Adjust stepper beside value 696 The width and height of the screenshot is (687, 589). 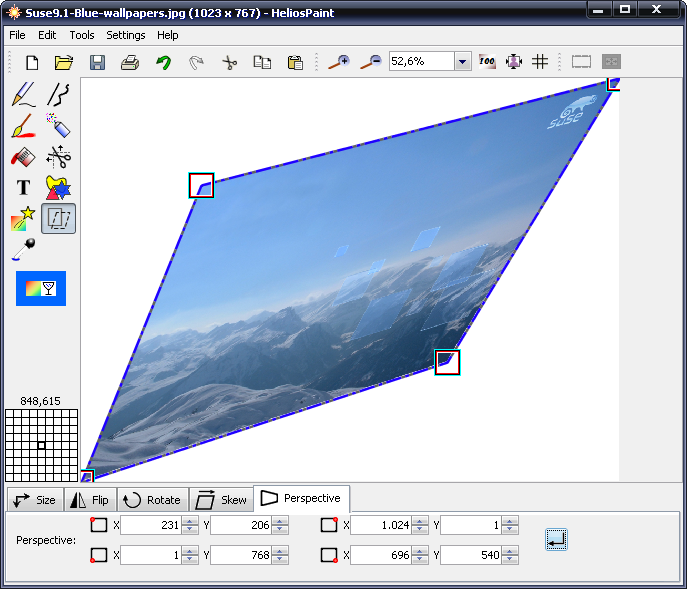click(420, 555)
